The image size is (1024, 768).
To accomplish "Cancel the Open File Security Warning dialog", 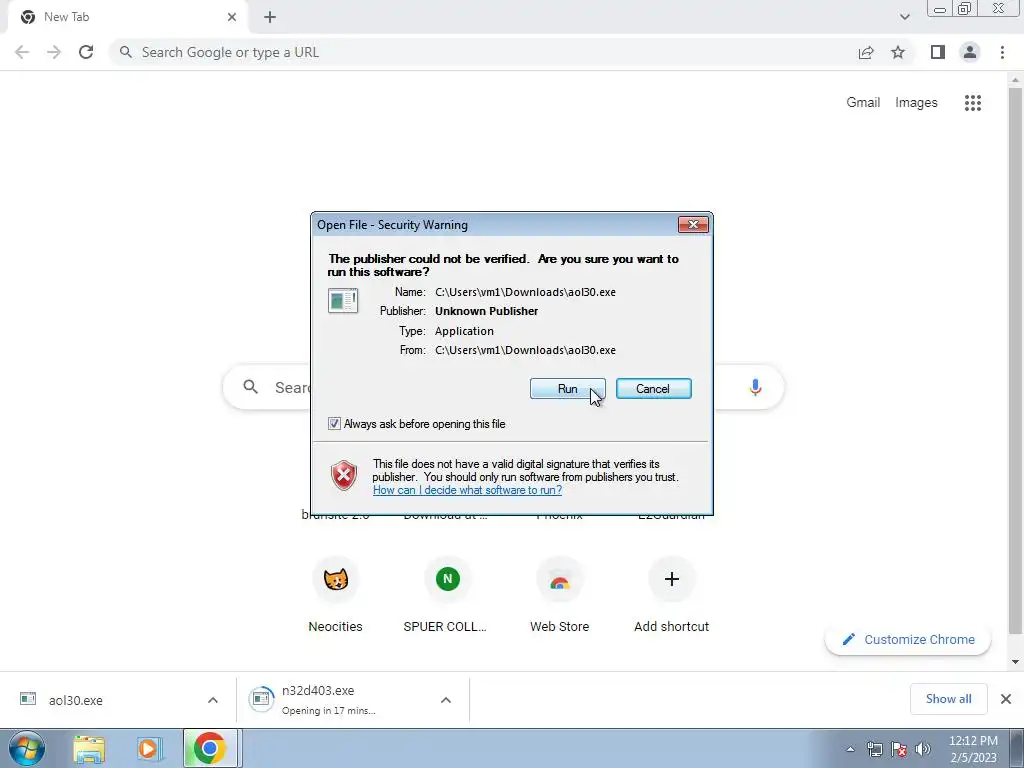I will click(653, 389).
